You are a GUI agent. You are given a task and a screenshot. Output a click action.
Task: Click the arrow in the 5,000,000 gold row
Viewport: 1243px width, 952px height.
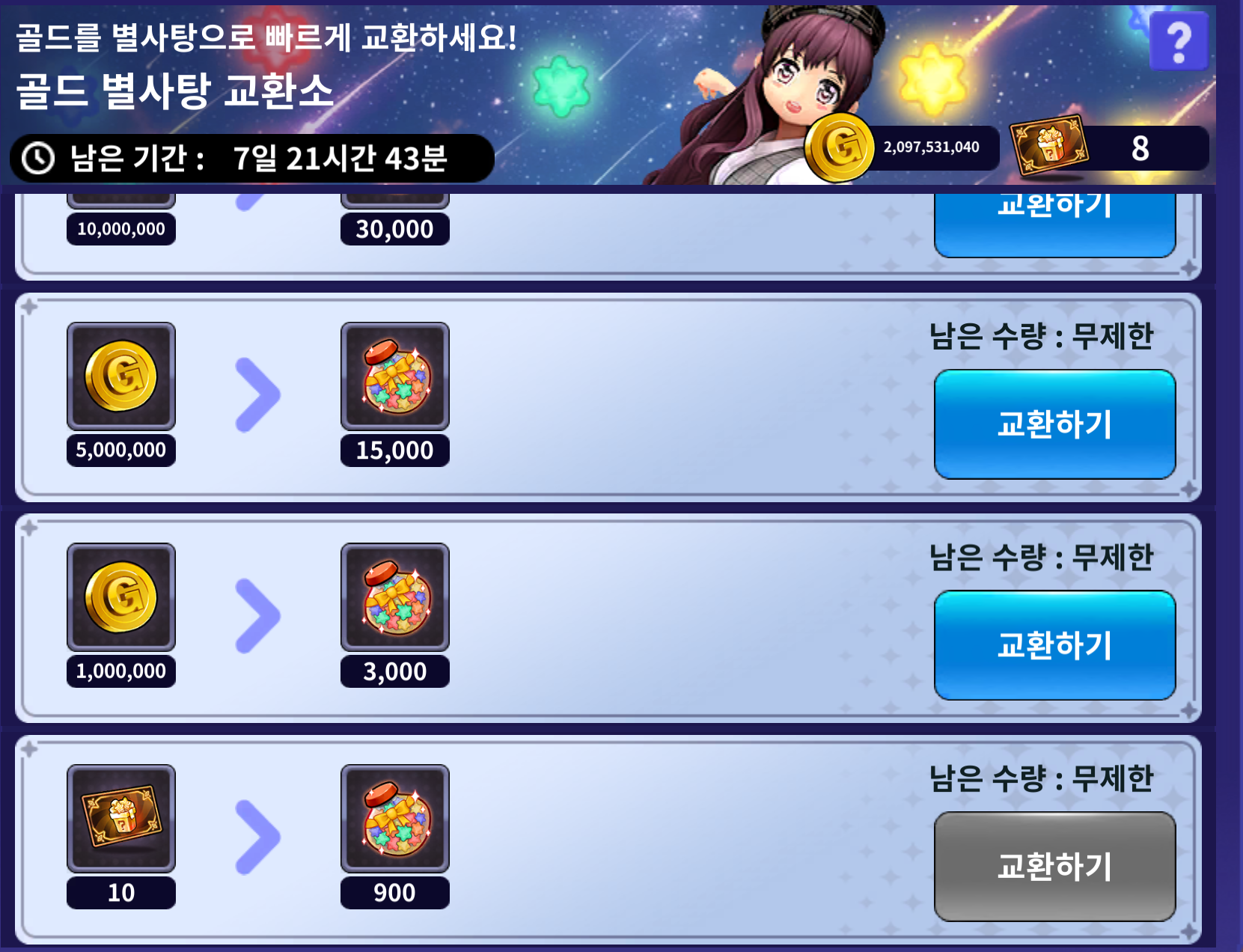[x=257, y=394]
